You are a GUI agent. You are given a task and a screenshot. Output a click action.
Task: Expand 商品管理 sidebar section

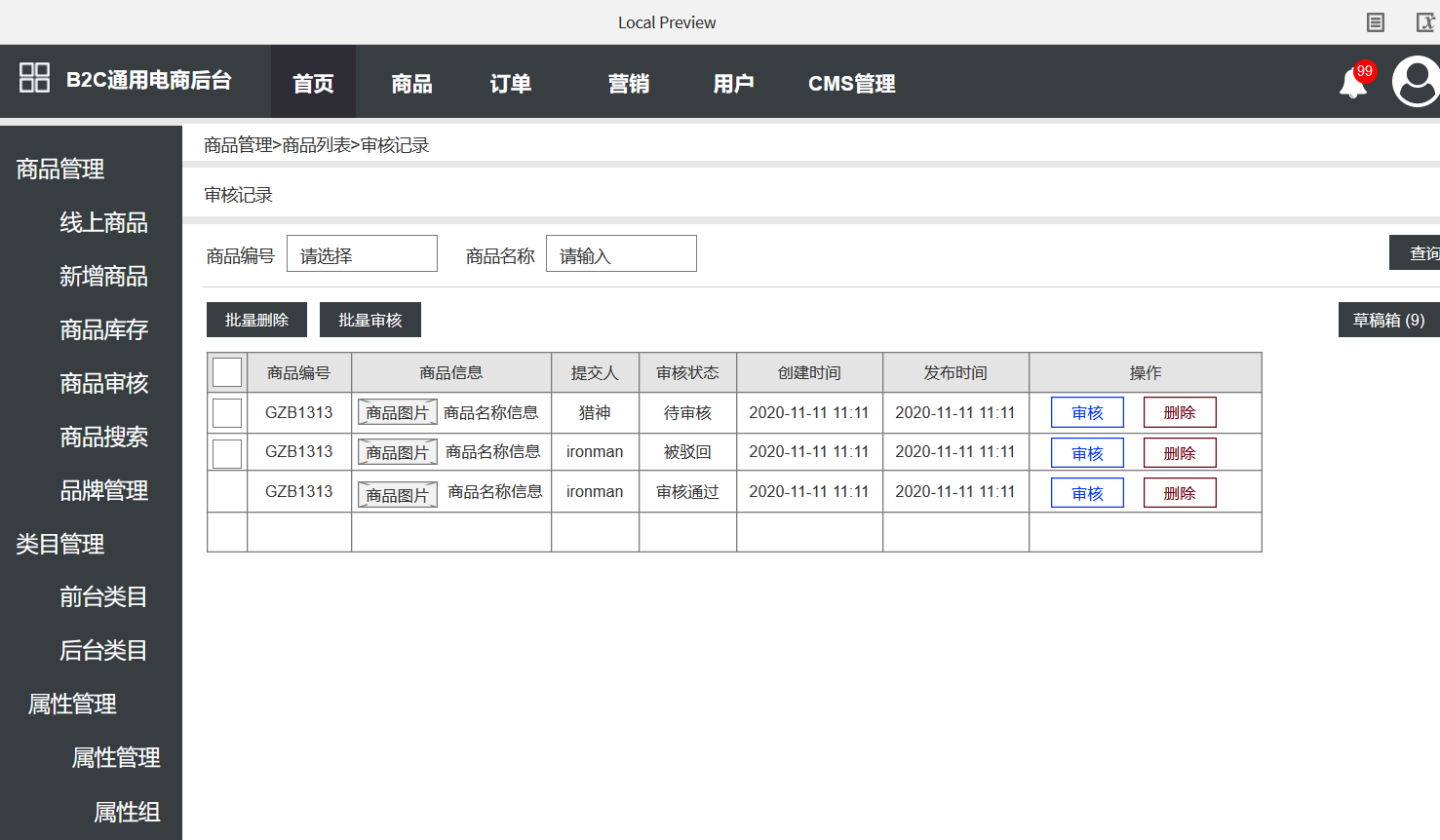coord(60,169)
